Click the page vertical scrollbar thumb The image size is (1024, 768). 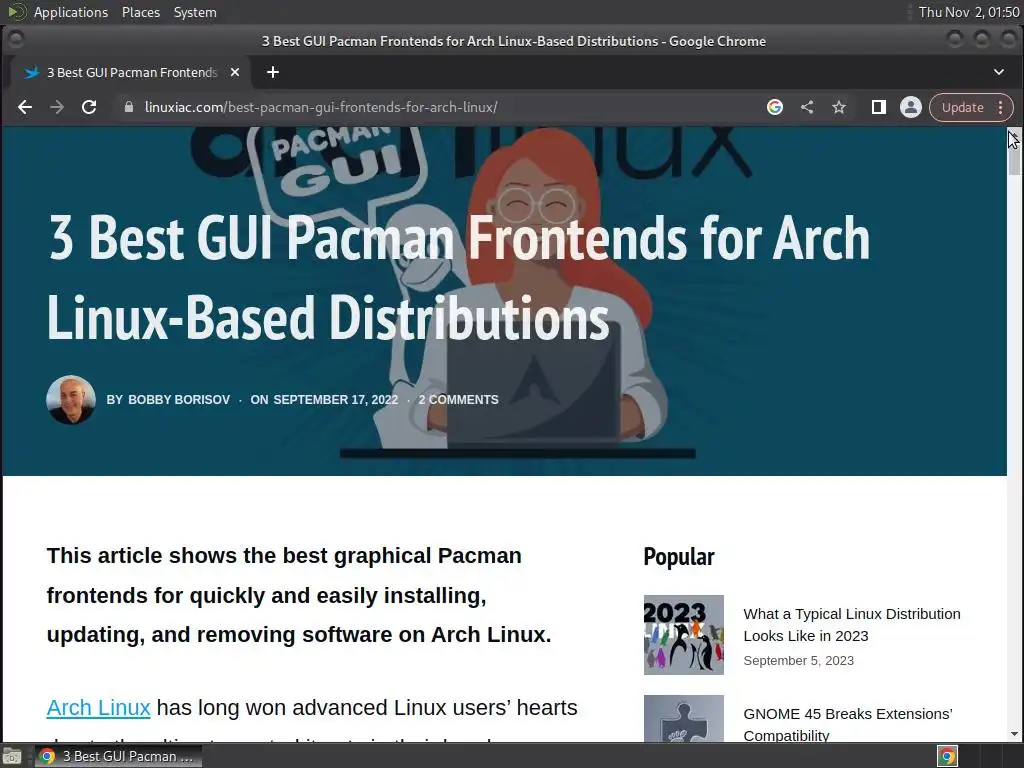pos(1014,155)
